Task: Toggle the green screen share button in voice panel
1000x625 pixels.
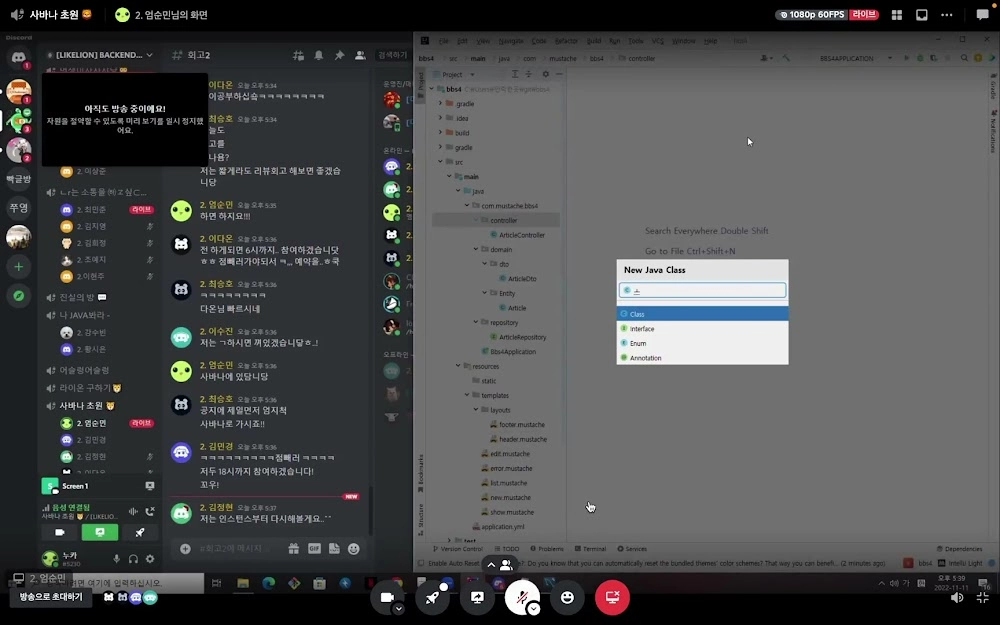Action: coord(99,532)
